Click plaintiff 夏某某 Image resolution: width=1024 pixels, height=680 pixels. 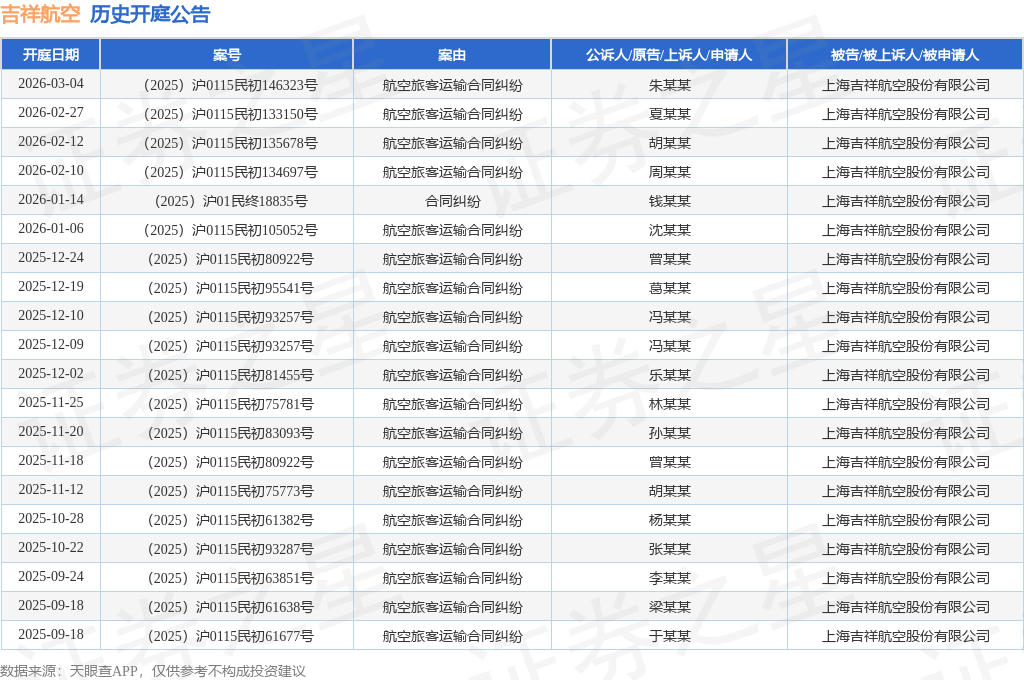pos(669,114)
